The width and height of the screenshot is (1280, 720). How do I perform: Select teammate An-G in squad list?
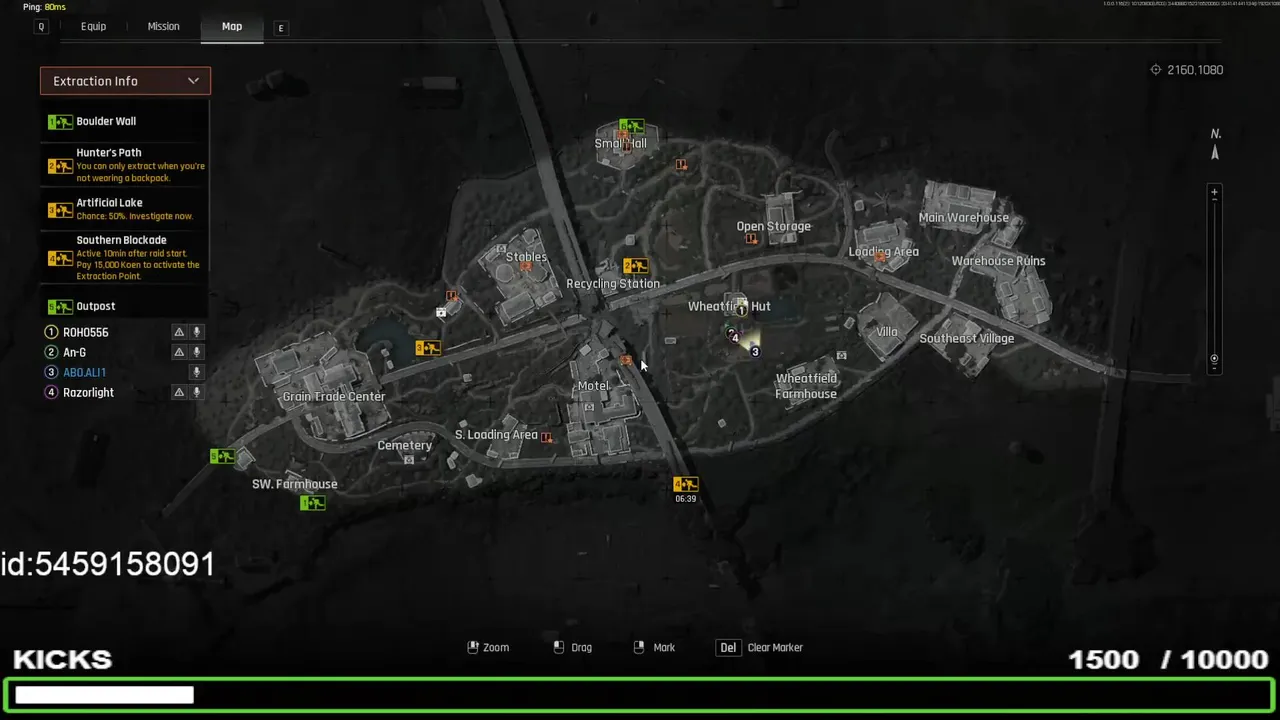click(x=74, y=352)
